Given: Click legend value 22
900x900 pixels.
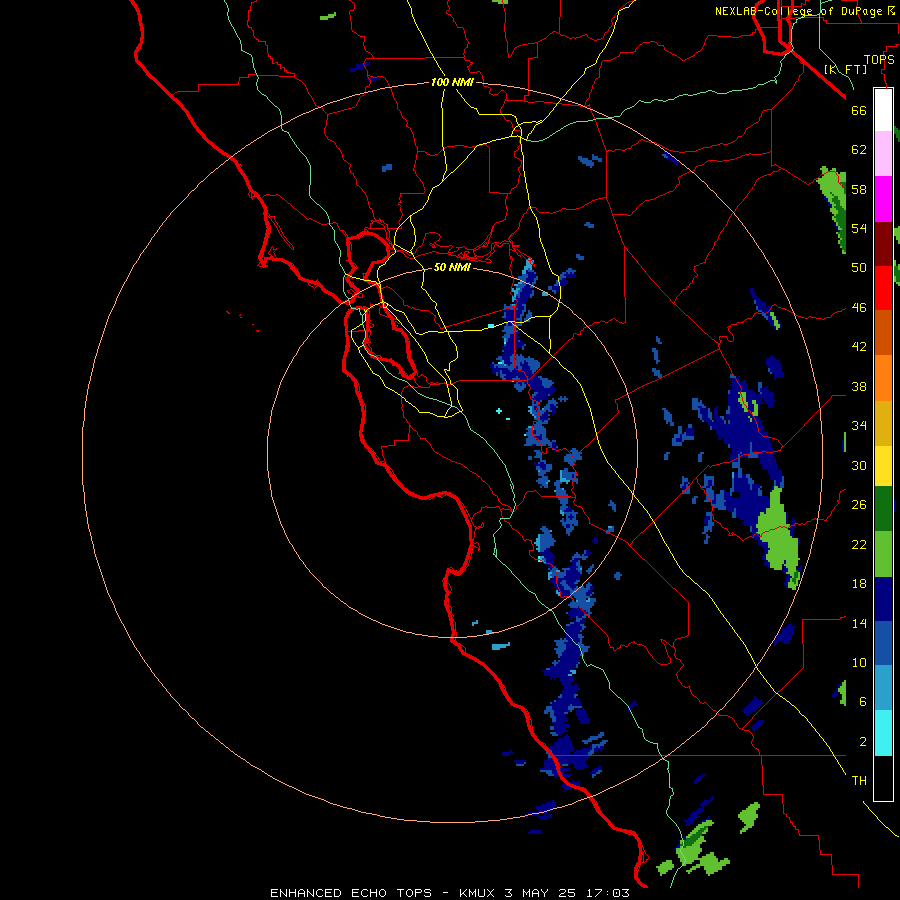Looking at the screenshot, I should [x=859, y=544].
